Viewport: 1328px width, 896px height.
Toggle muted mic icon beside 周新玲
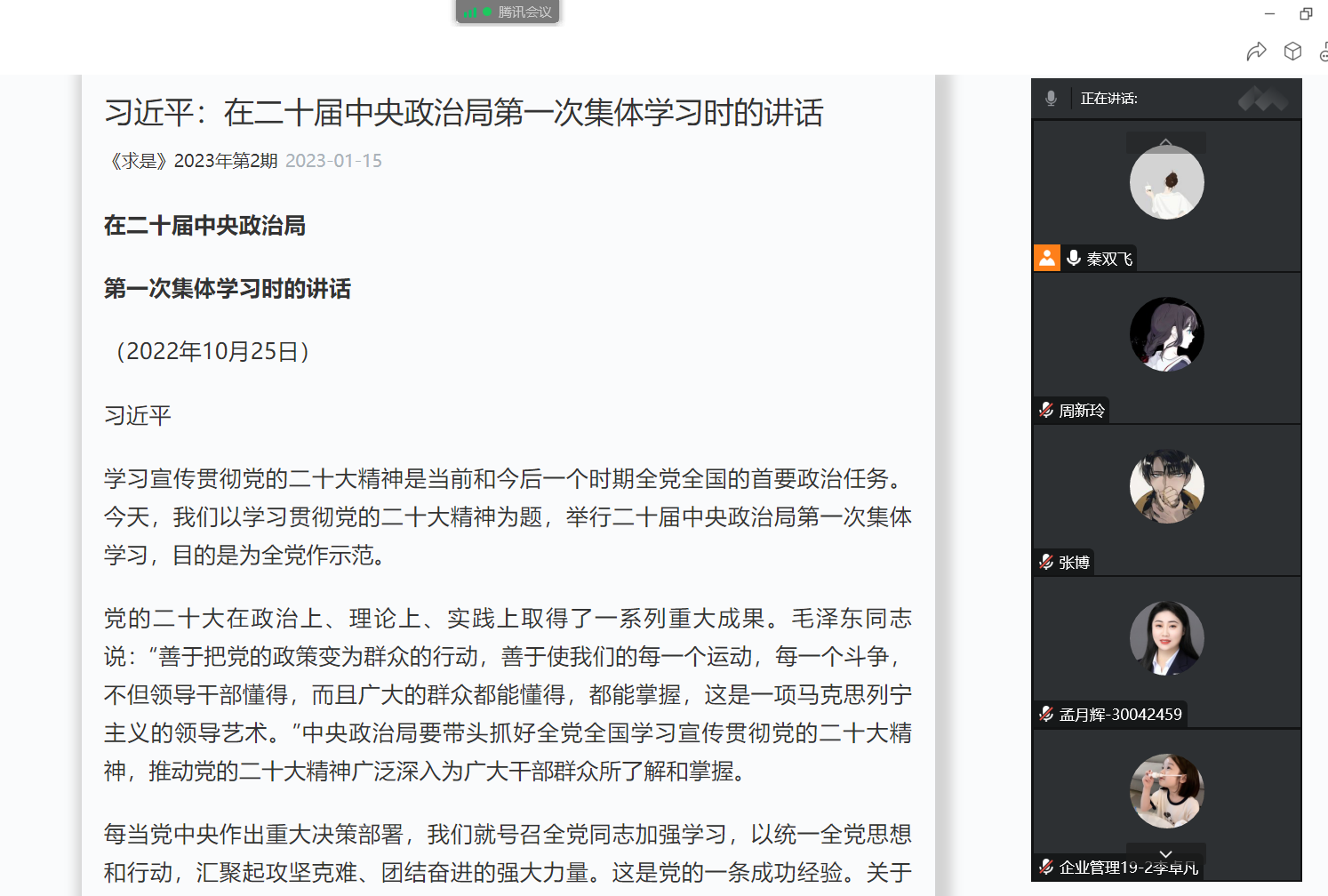[1046, 411]
